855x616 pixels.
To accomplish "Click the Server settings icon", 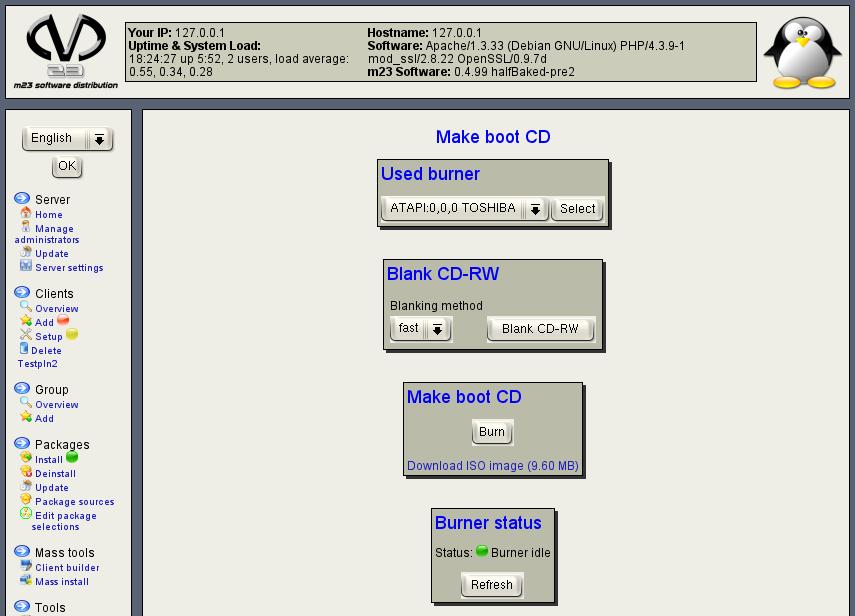I will [26, 267].
